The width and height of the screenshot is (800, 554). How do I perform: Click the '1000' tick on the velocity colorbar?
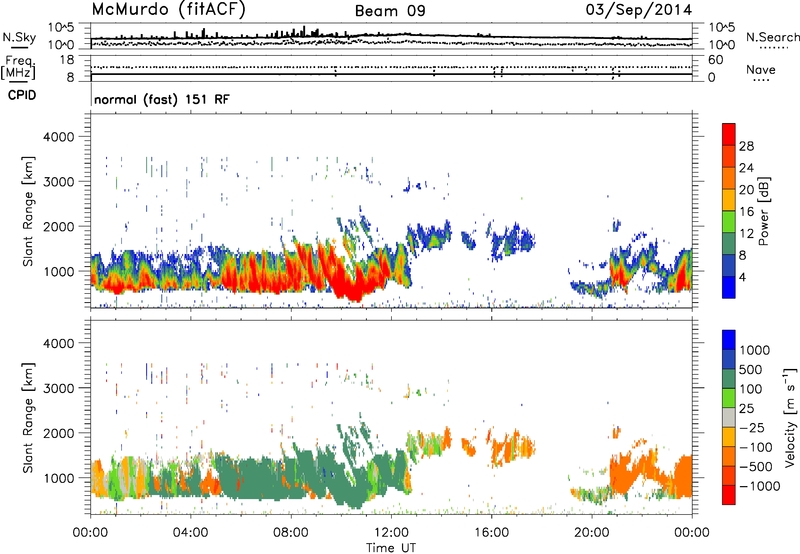754,350
